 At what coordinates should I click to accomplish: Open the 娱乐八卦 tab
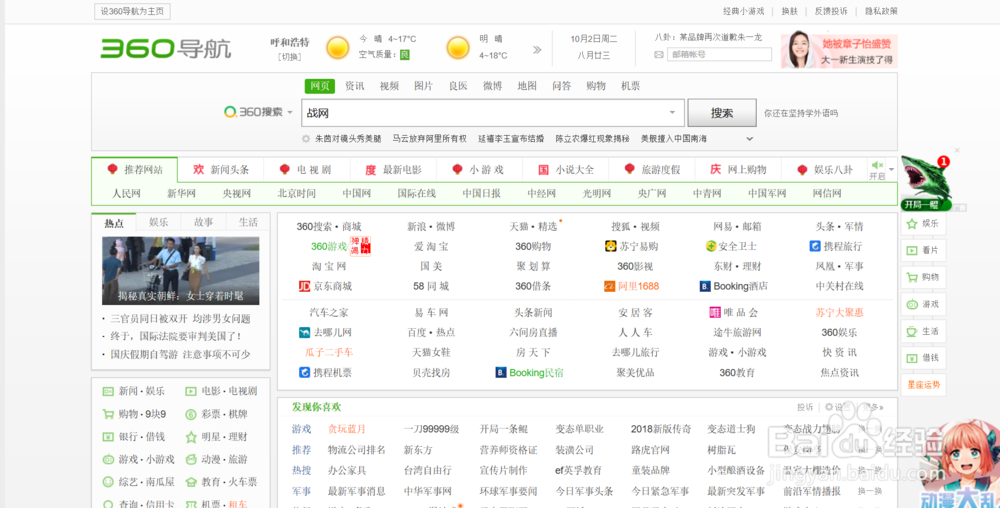[x=823, y=170]
